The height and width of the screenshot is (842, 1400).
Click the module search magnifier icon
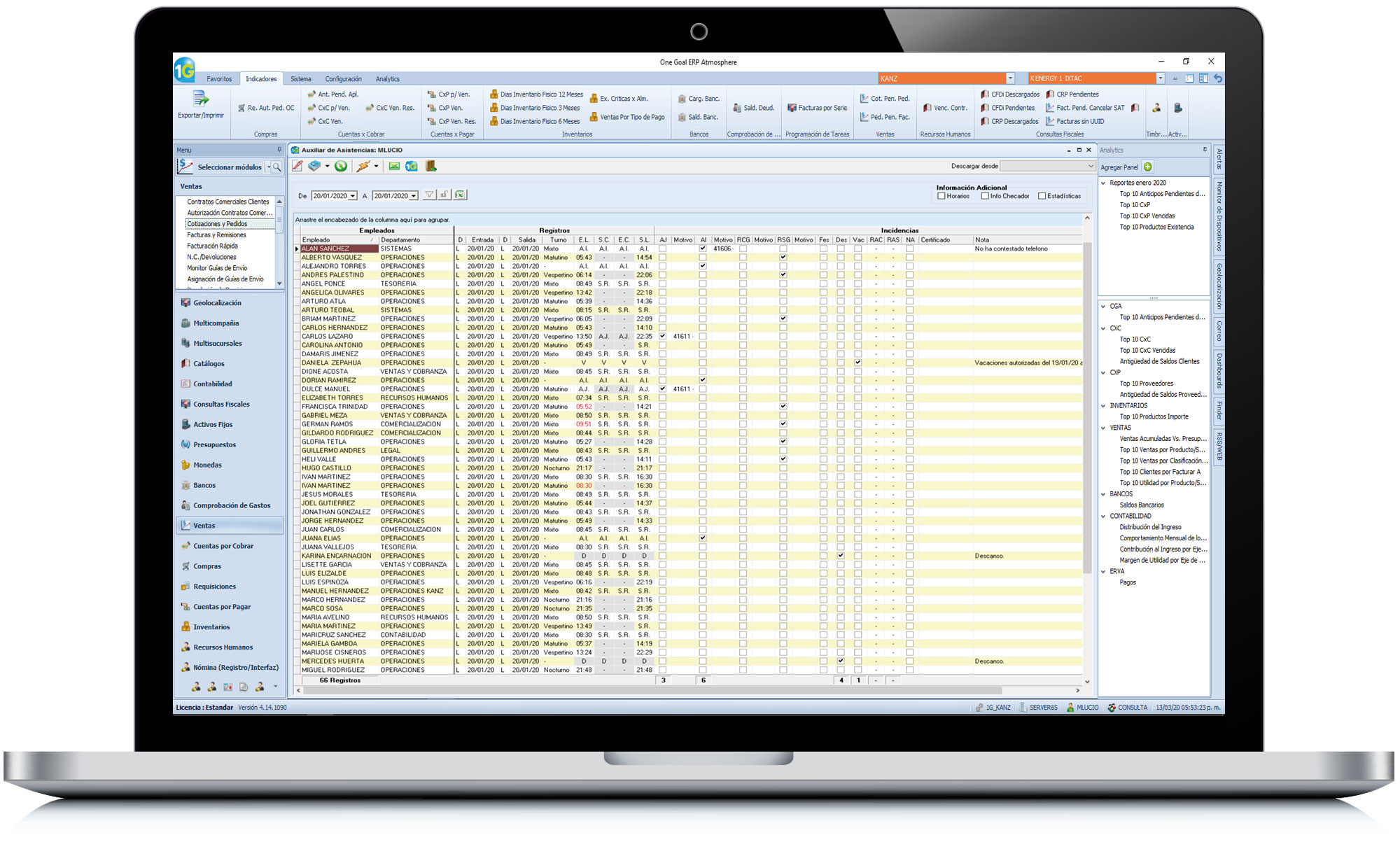pos(276,167)
